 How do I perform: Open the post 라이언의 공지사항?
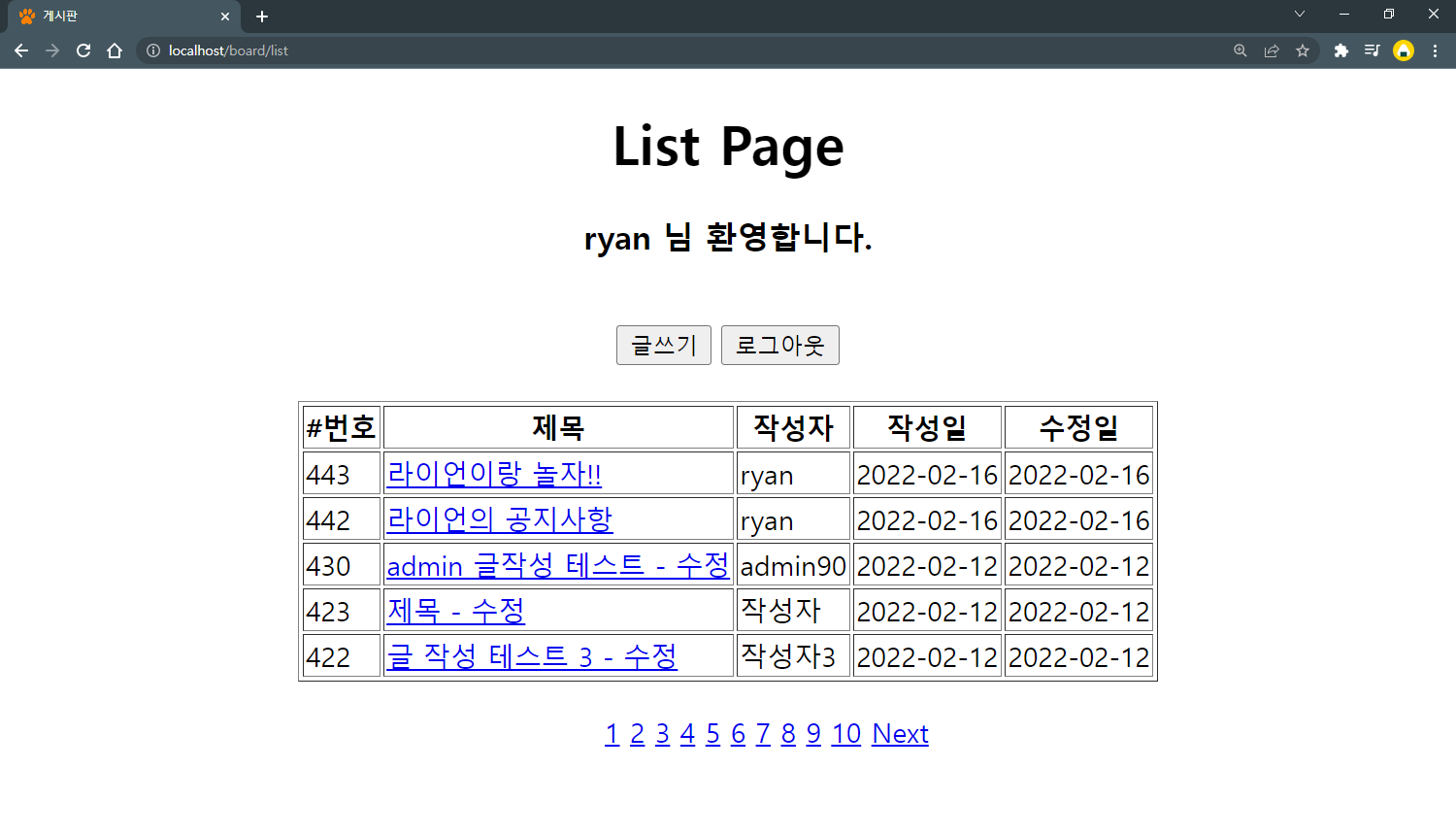click(x=499, y=519)
